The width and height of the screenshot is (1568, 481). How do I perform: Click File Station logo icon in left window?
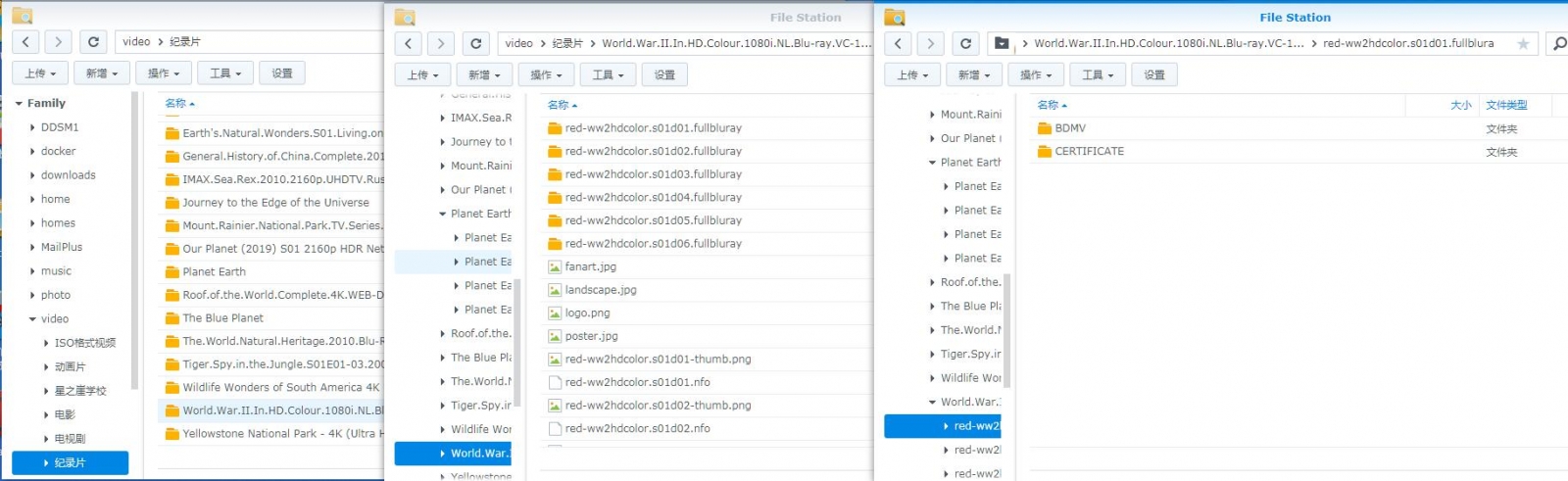pyautogui.click(x=22, y=16)
